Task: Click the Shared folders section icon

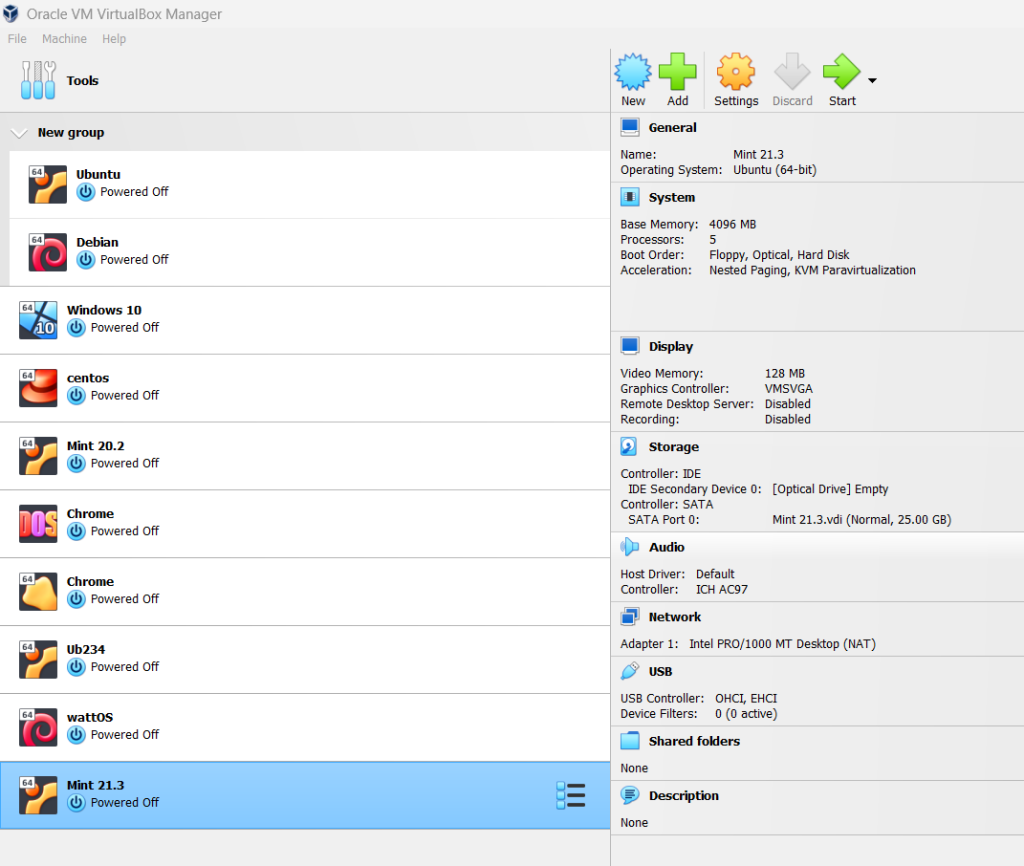Action: (x=630, y=741)
